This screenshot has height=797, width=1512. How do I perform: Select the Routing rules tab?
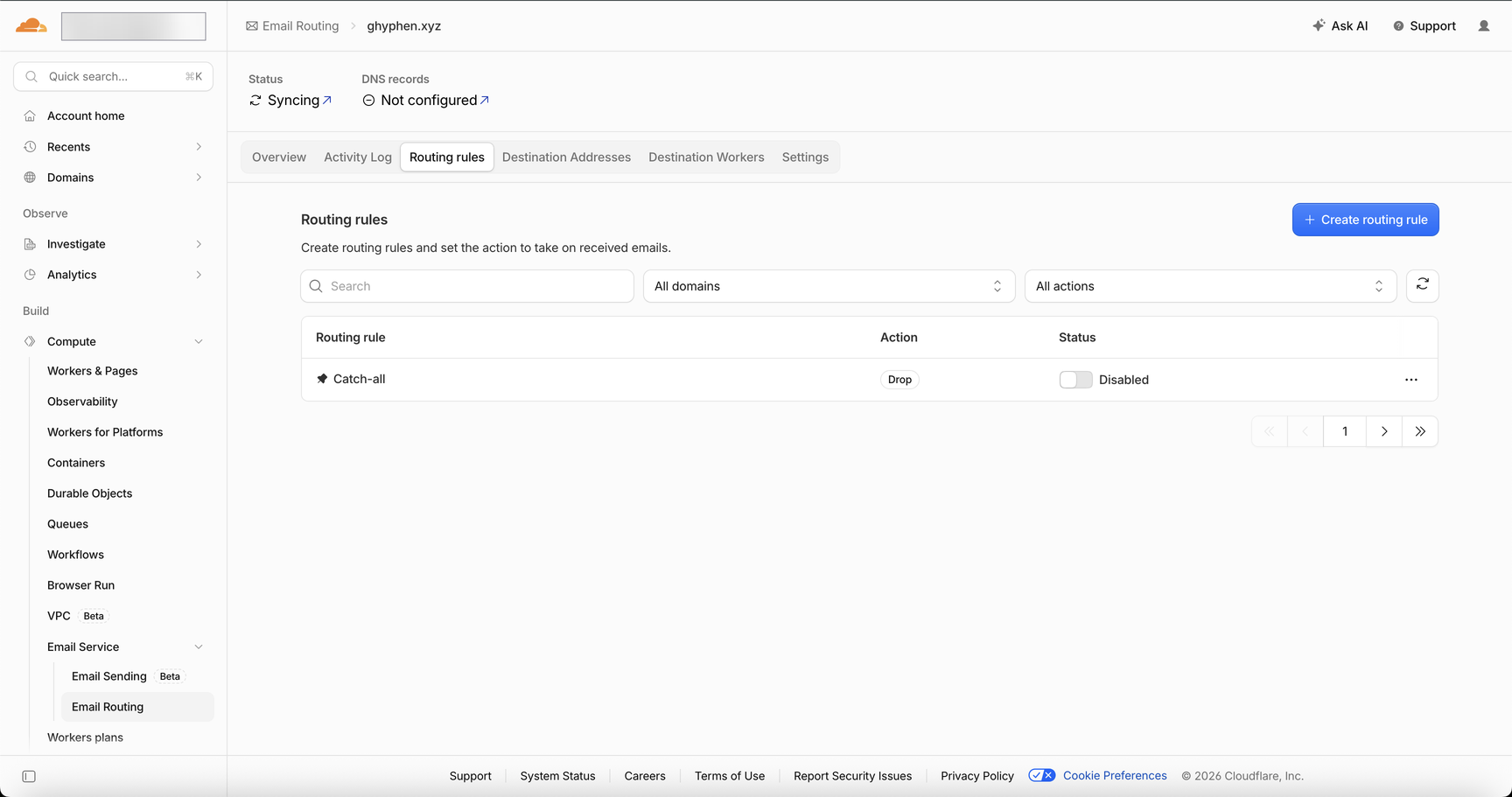(x=447, y=157)
